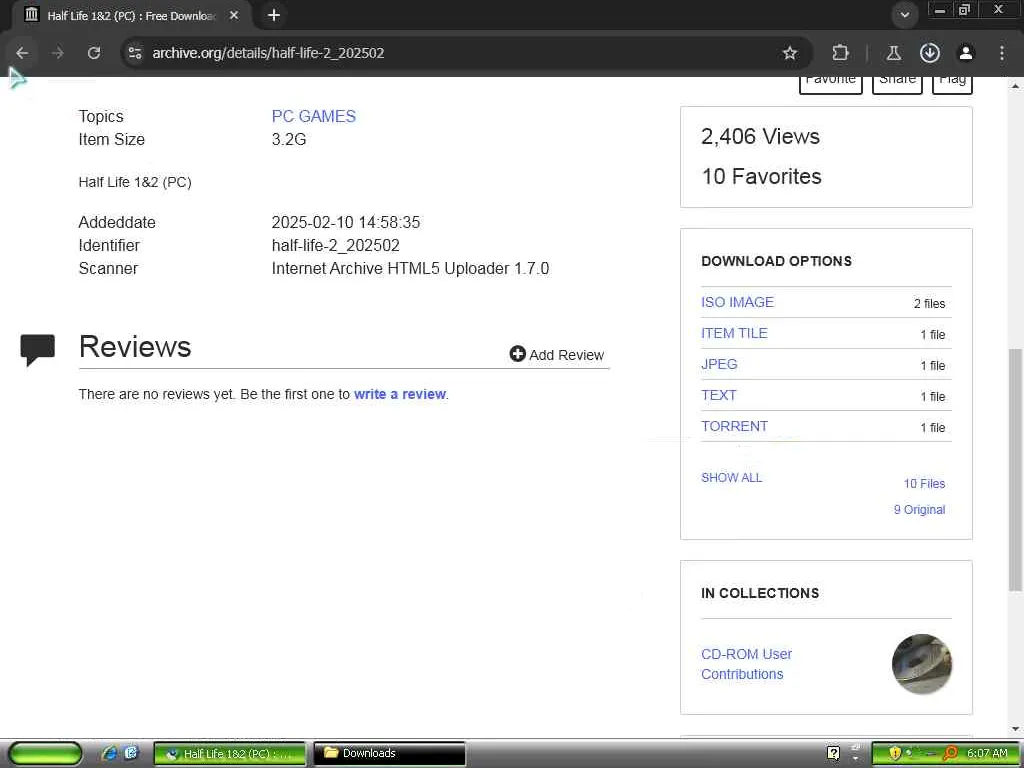
Task: Download the ISO IMAGE files
Action: coord(737,302)
